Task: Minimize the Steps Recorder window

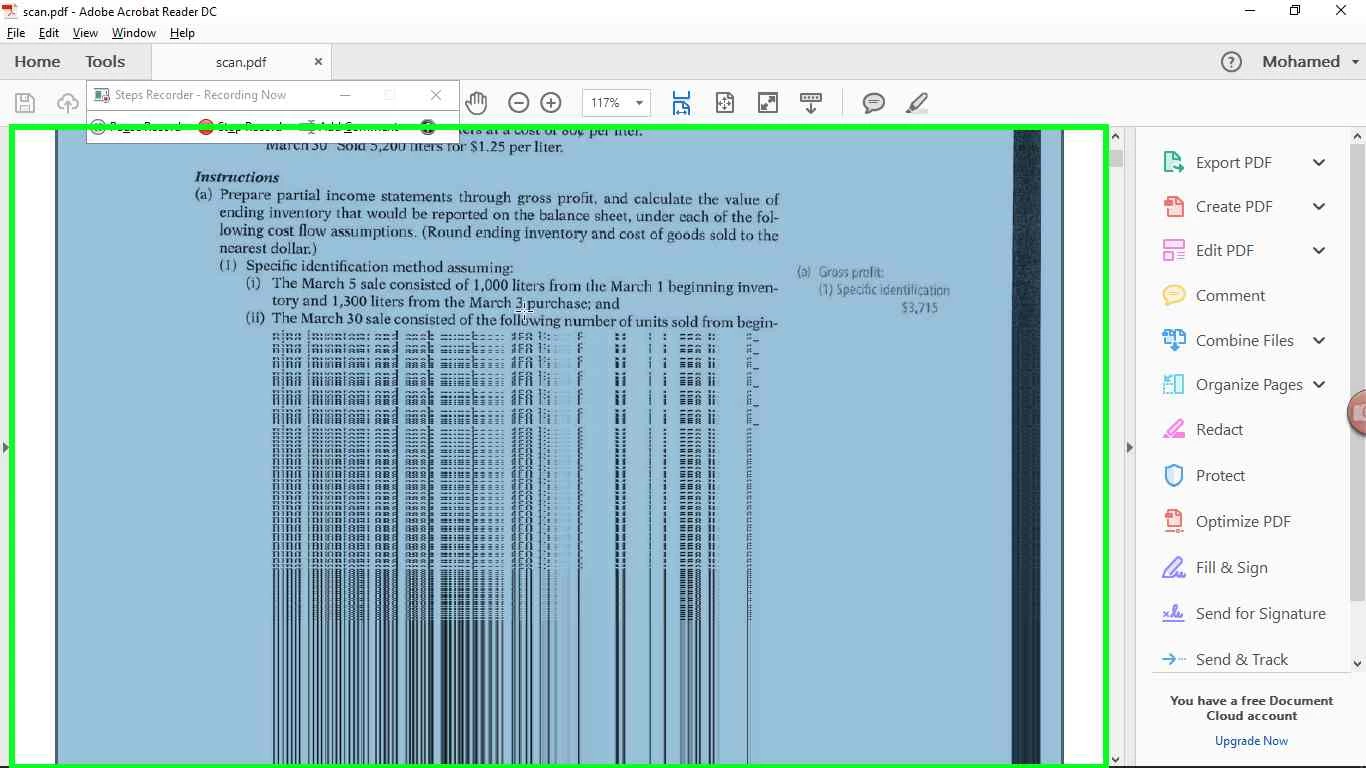Action: click(x=345, y=95)
